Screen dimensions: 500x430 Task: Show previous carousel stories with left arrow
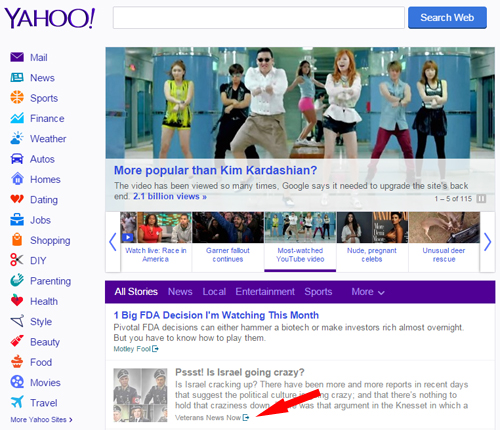(113, 242)
